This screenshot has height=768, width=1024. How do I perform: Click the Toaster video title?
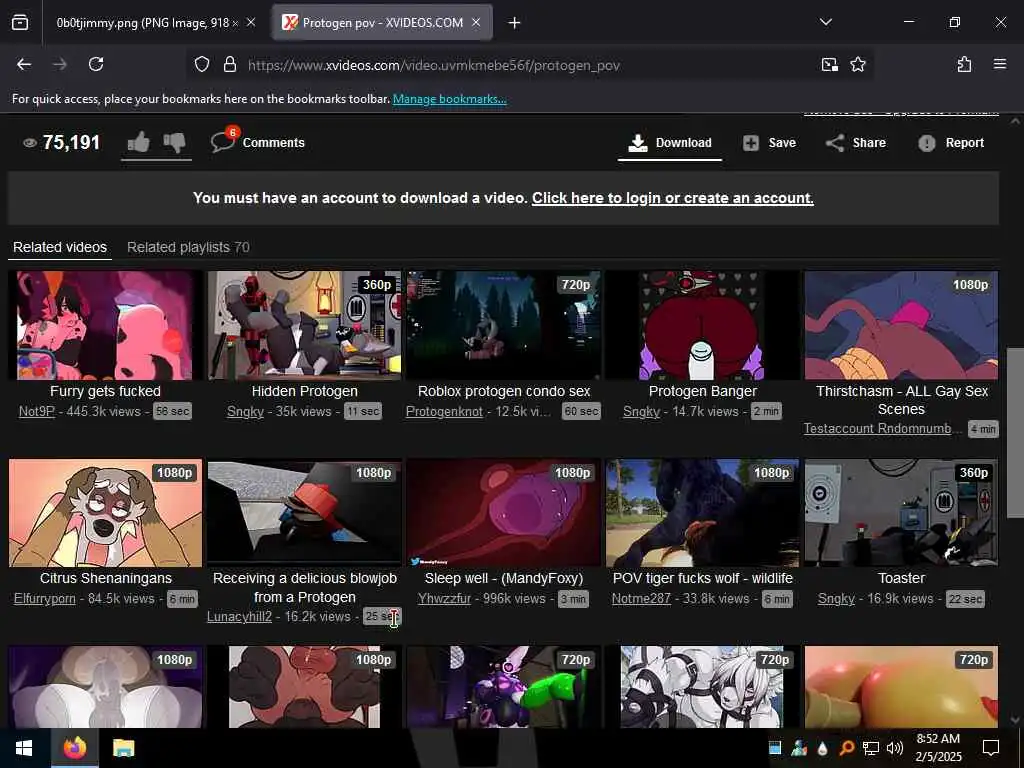pyautogui.click(x=901, y=579)
